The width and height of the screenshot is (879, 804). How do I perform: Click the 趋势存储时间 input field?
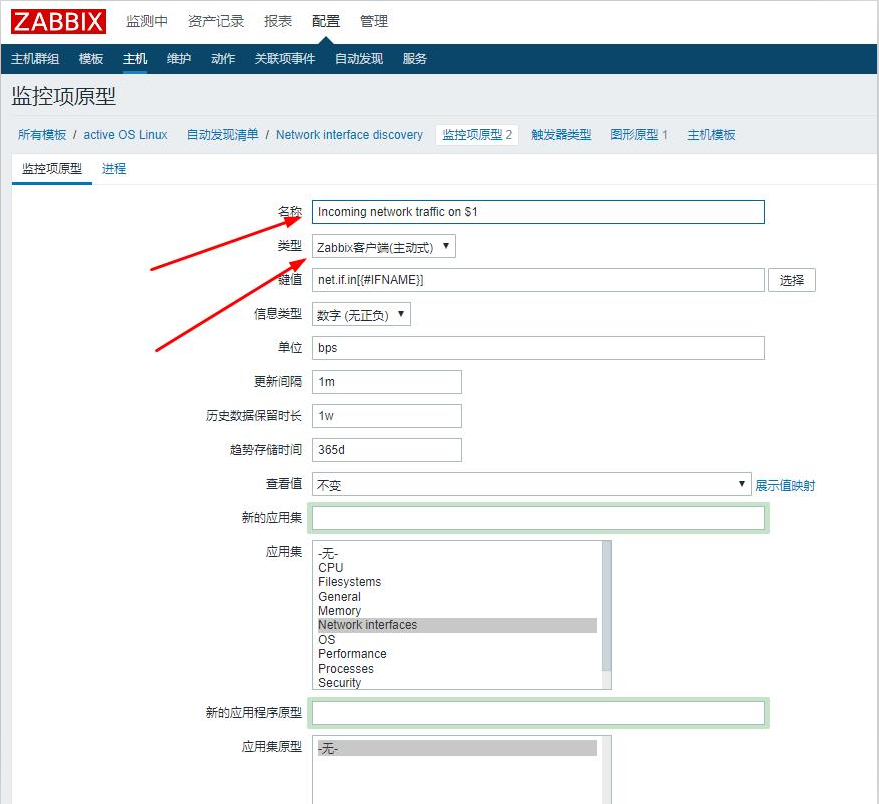coord(387,450)
